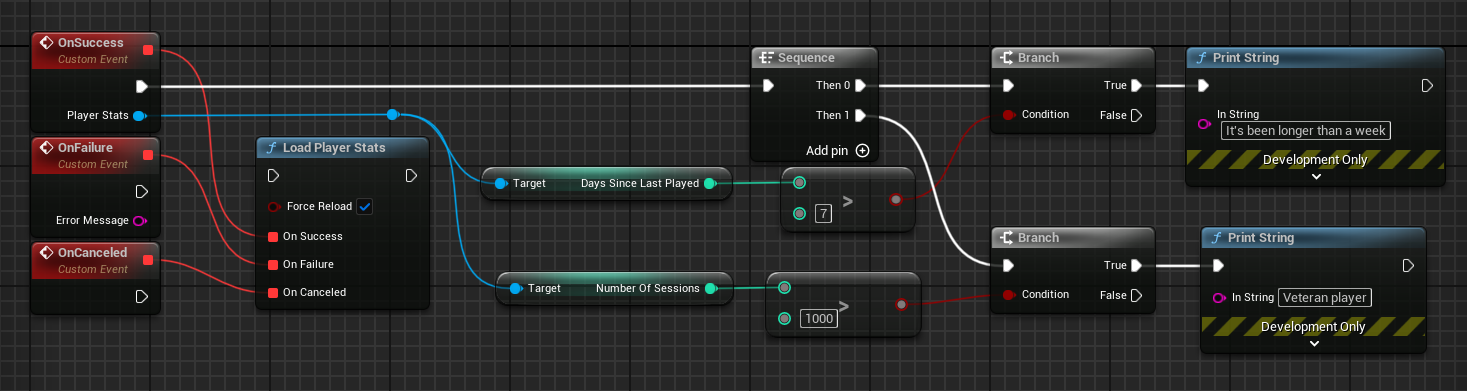Click output pin of 7 comparison node
The width and height of the screenshot is (1467, 391).
pos(895,200)
